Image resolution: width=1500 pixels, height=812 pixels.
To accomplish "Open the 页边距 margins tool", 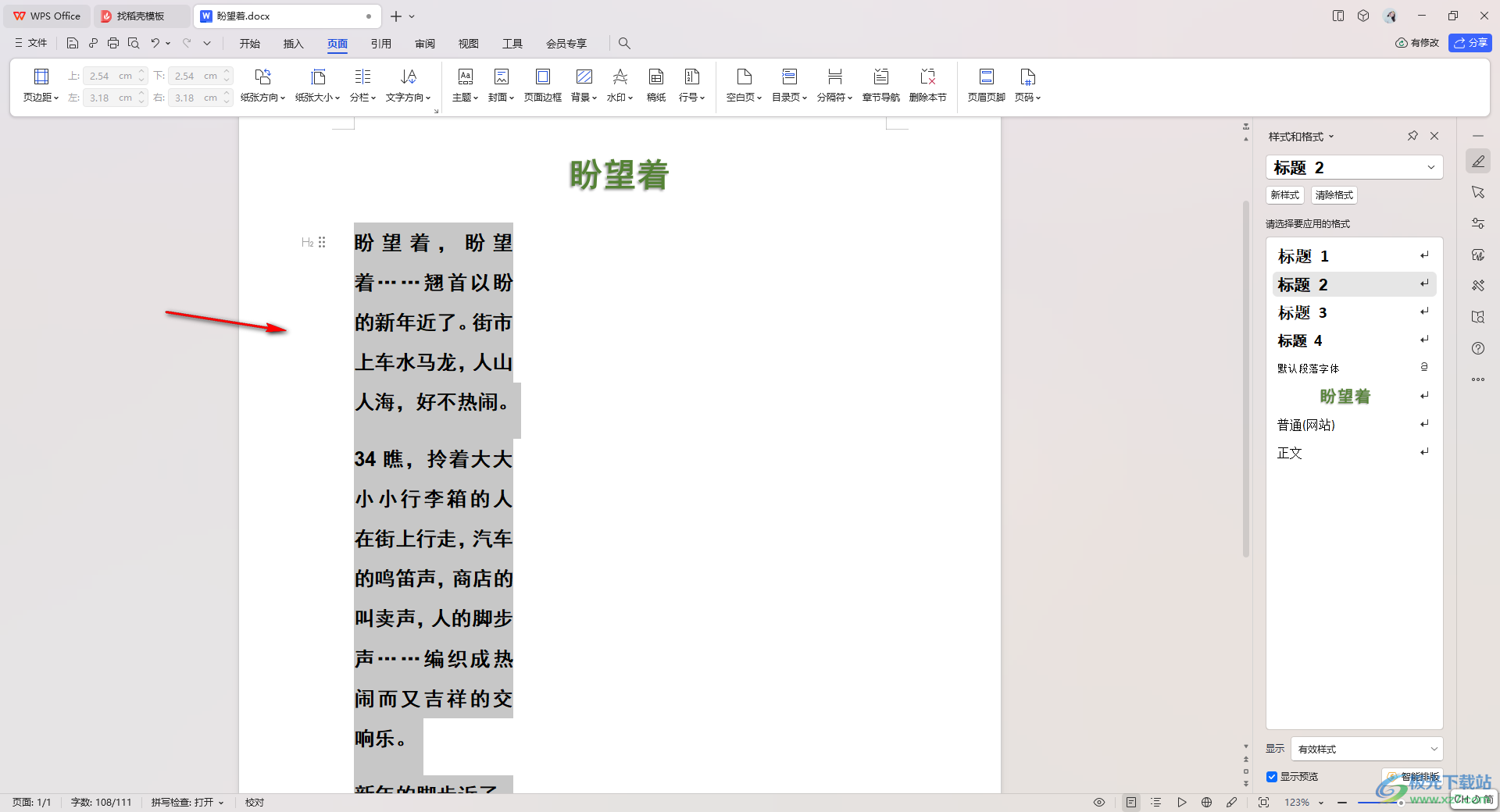I will 41,85.
